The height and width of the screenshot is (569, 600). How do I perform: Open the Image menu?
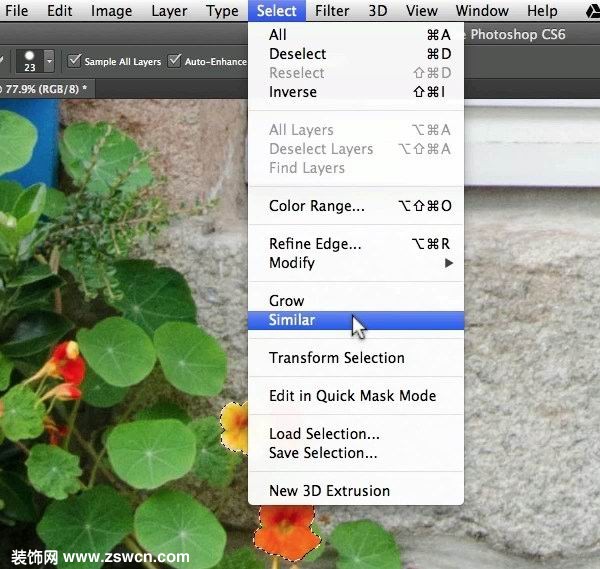tap(111, 11)
